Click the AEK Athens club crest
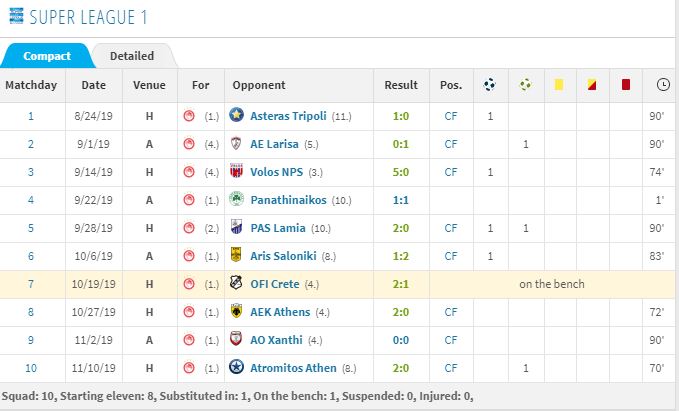The image size is (679, 411). click(x=236, y=311)
